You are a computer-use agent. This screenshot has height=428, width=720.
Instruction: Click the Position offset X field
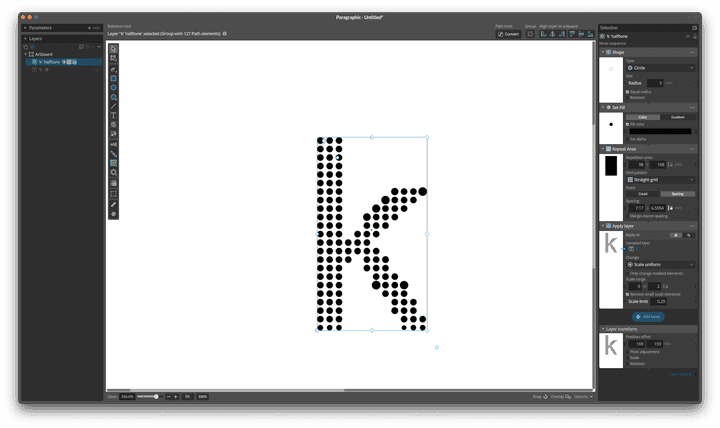[x=637, y=344]
